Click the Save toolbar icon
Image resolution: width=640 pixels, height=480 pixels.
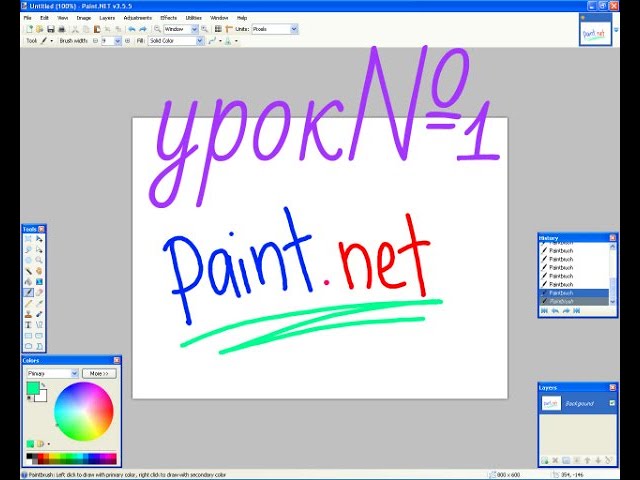(51, 29)
